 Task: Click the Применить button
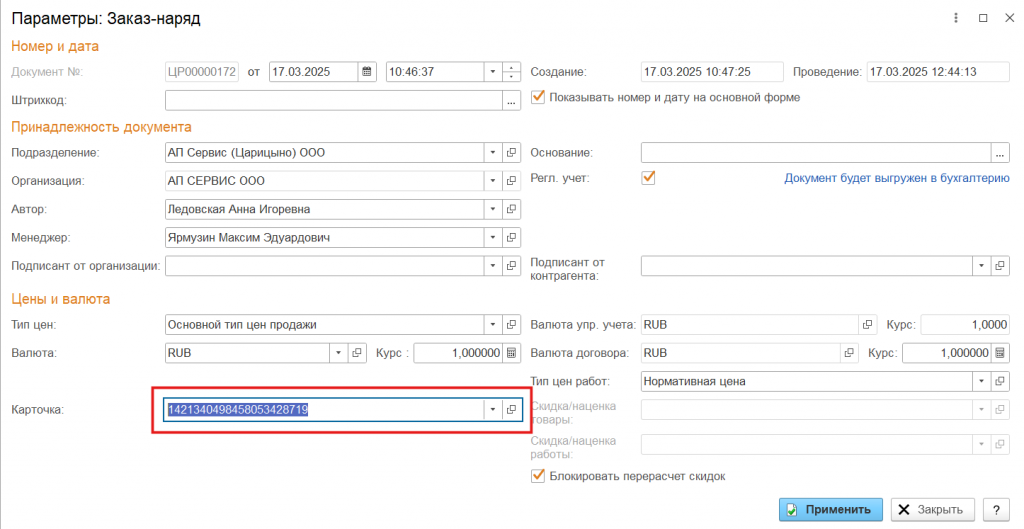pos(831,509)
